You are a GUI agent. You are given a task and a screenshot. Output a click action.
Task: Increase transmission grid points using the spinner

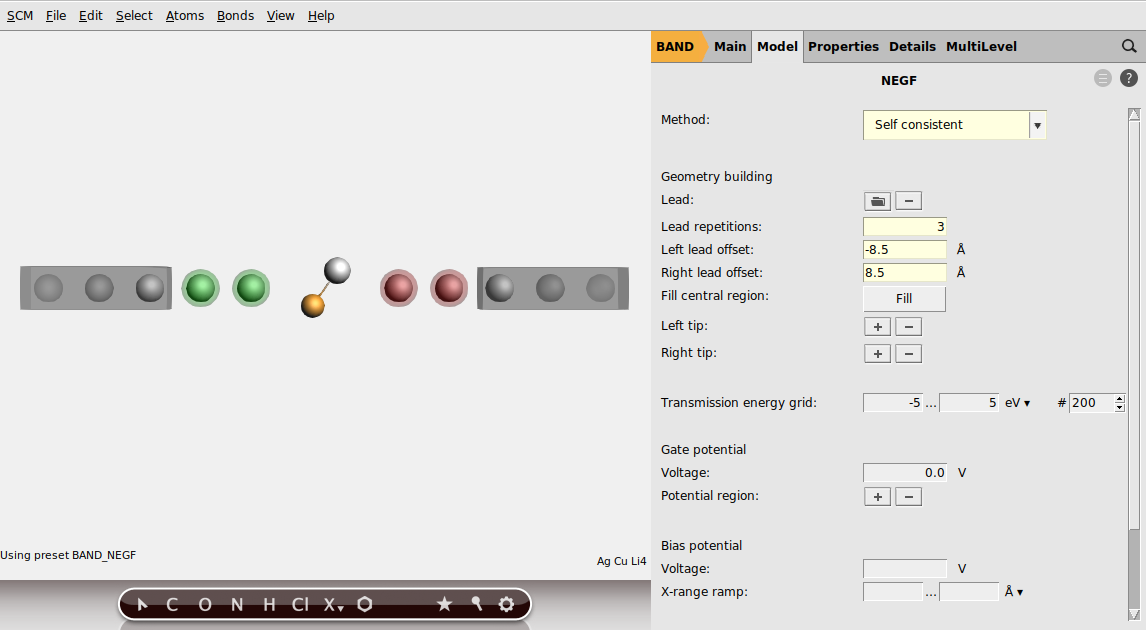click(1117, 398)
